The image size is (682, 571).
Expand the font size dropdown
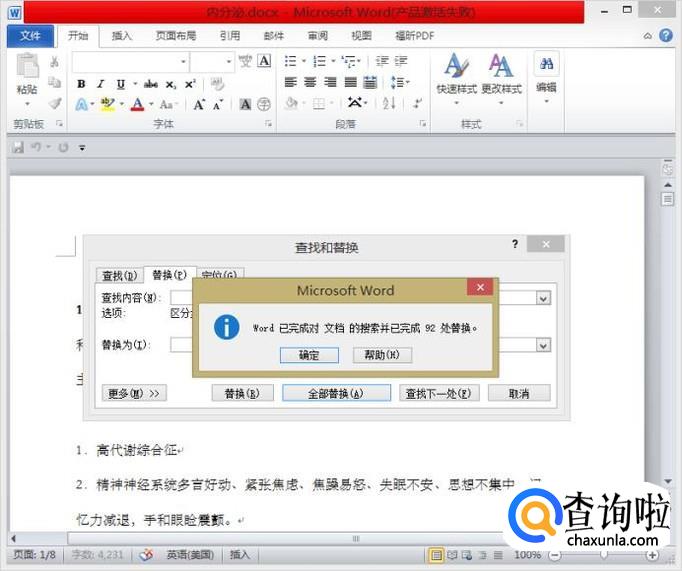pos(227,62)
